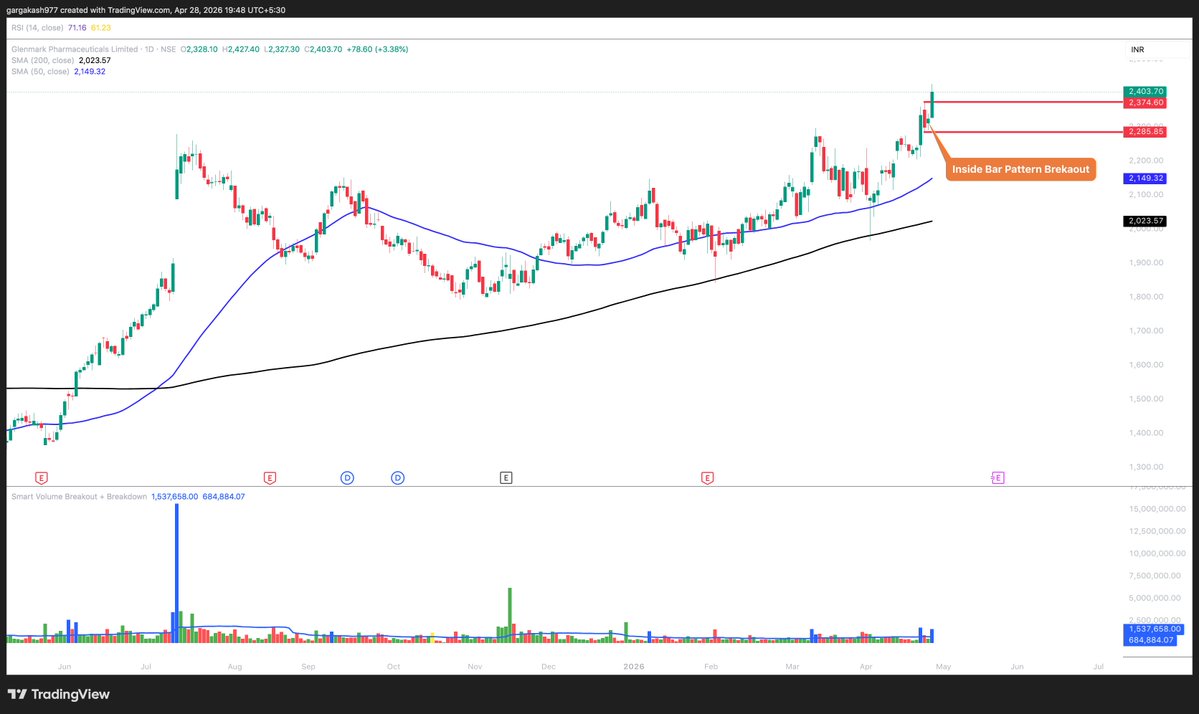Click the INR currency label
This screenshot has width=1199, height=714.
pyautogui.click(x=1138, y=50)
